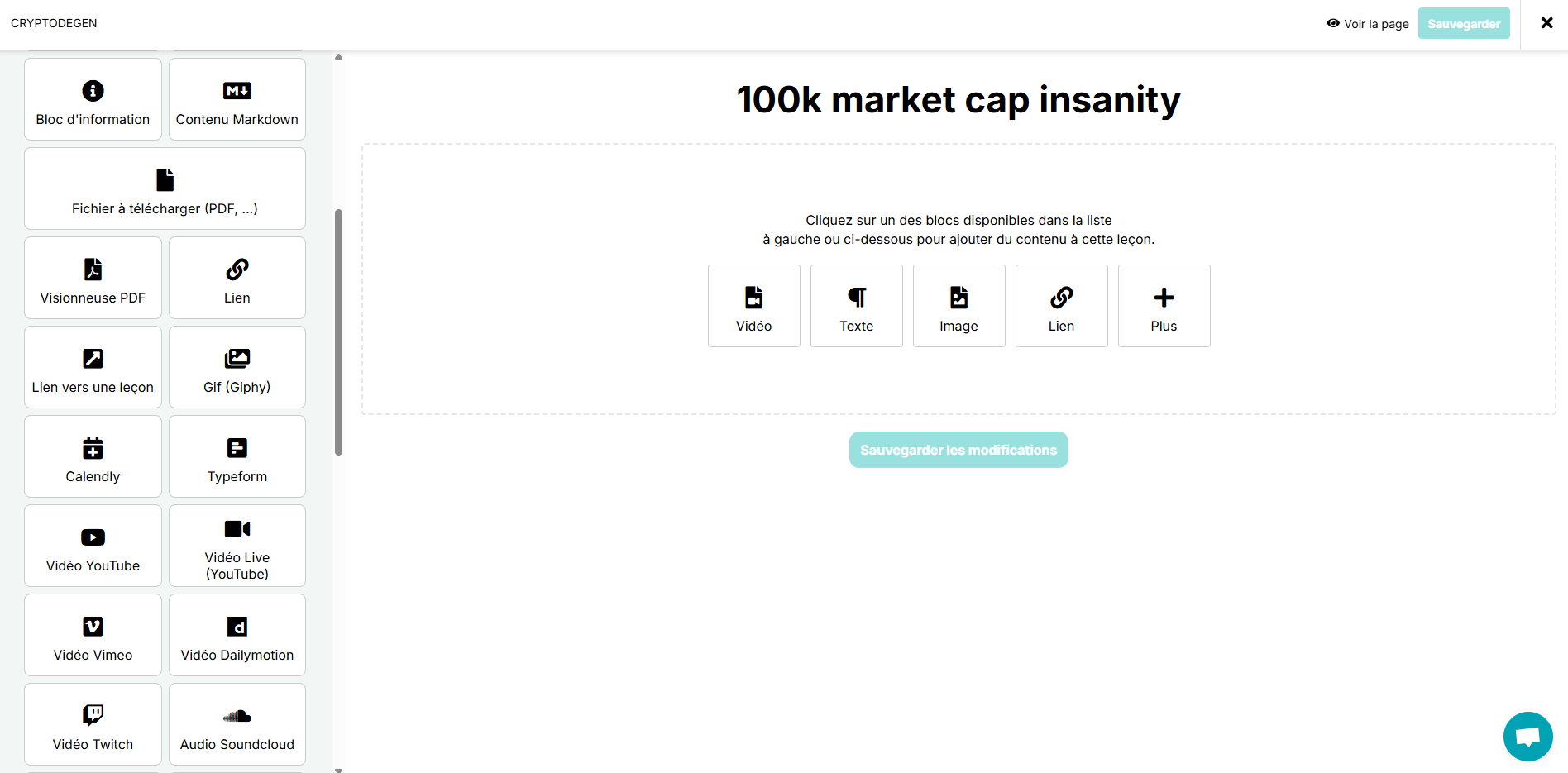Image resolution: width=1568 pixels, height=773 pixels.
Task: Click the block list scrollbar thumb
Action: click(338, 332)
